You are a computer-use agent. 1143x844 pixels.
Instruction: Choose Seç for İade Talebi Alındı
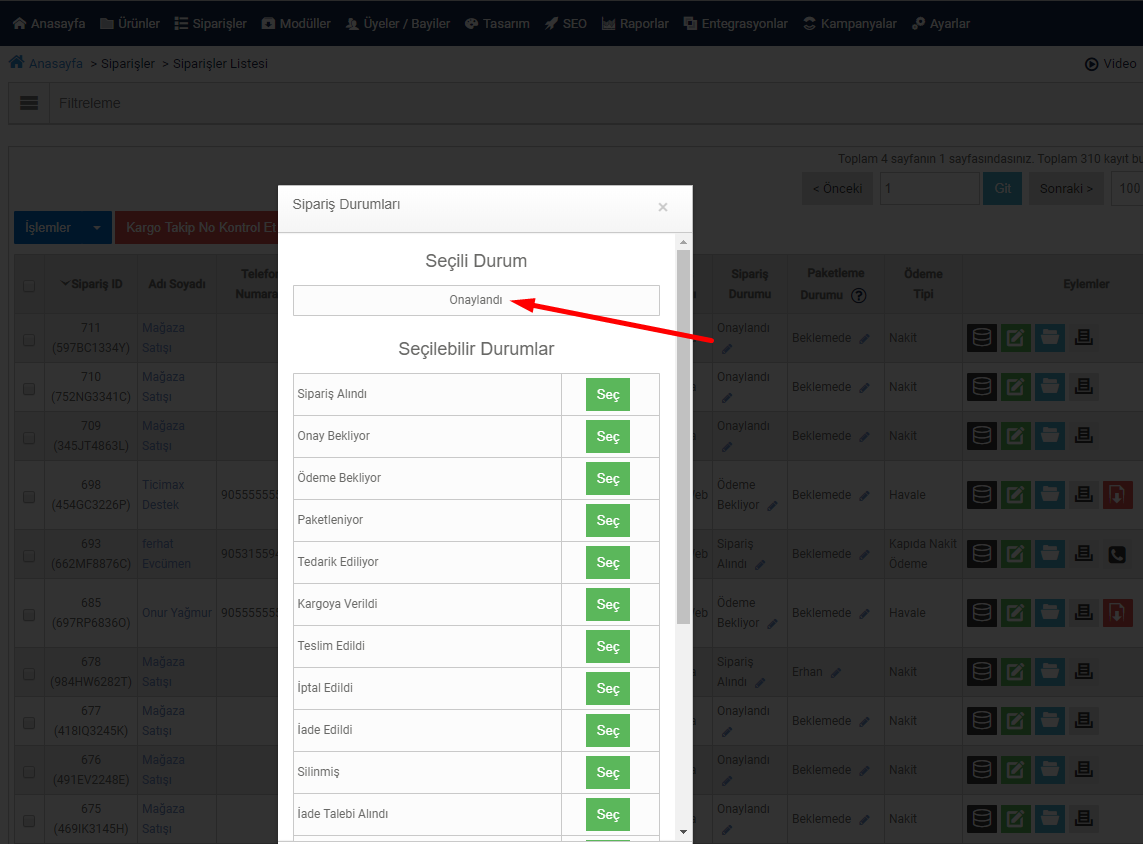coord(608,814)
